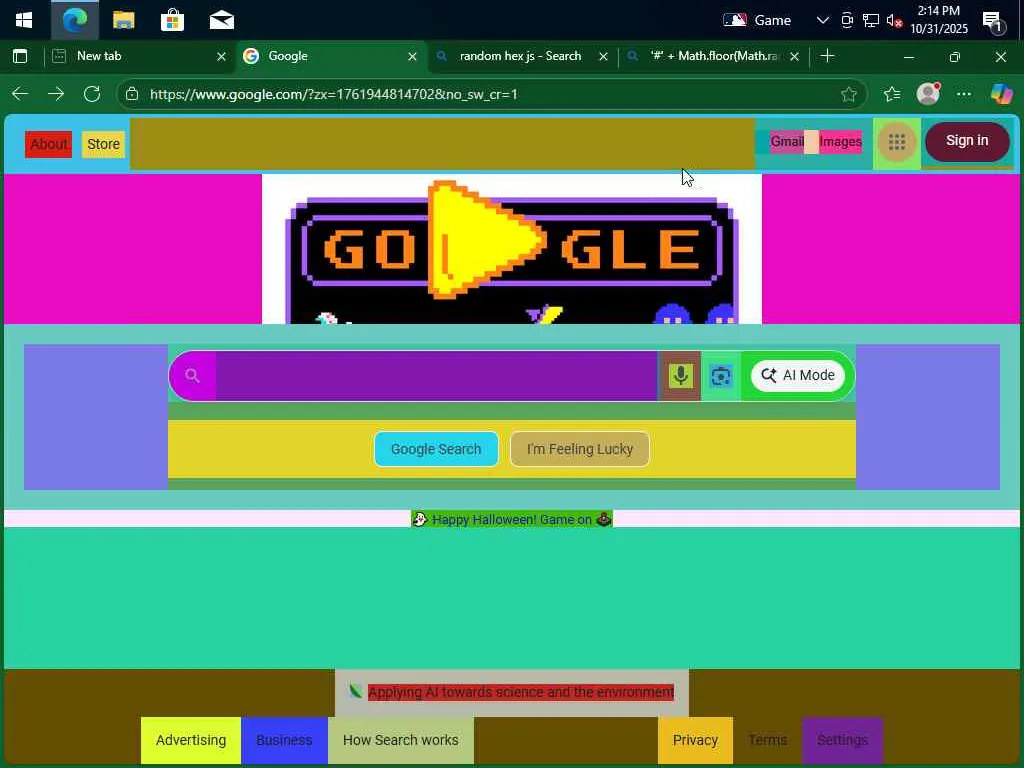Focus the Google search box
Image resolution: width=1024 pixels, height=768 pixels.
pyautogui.click(x=436, y=376)
